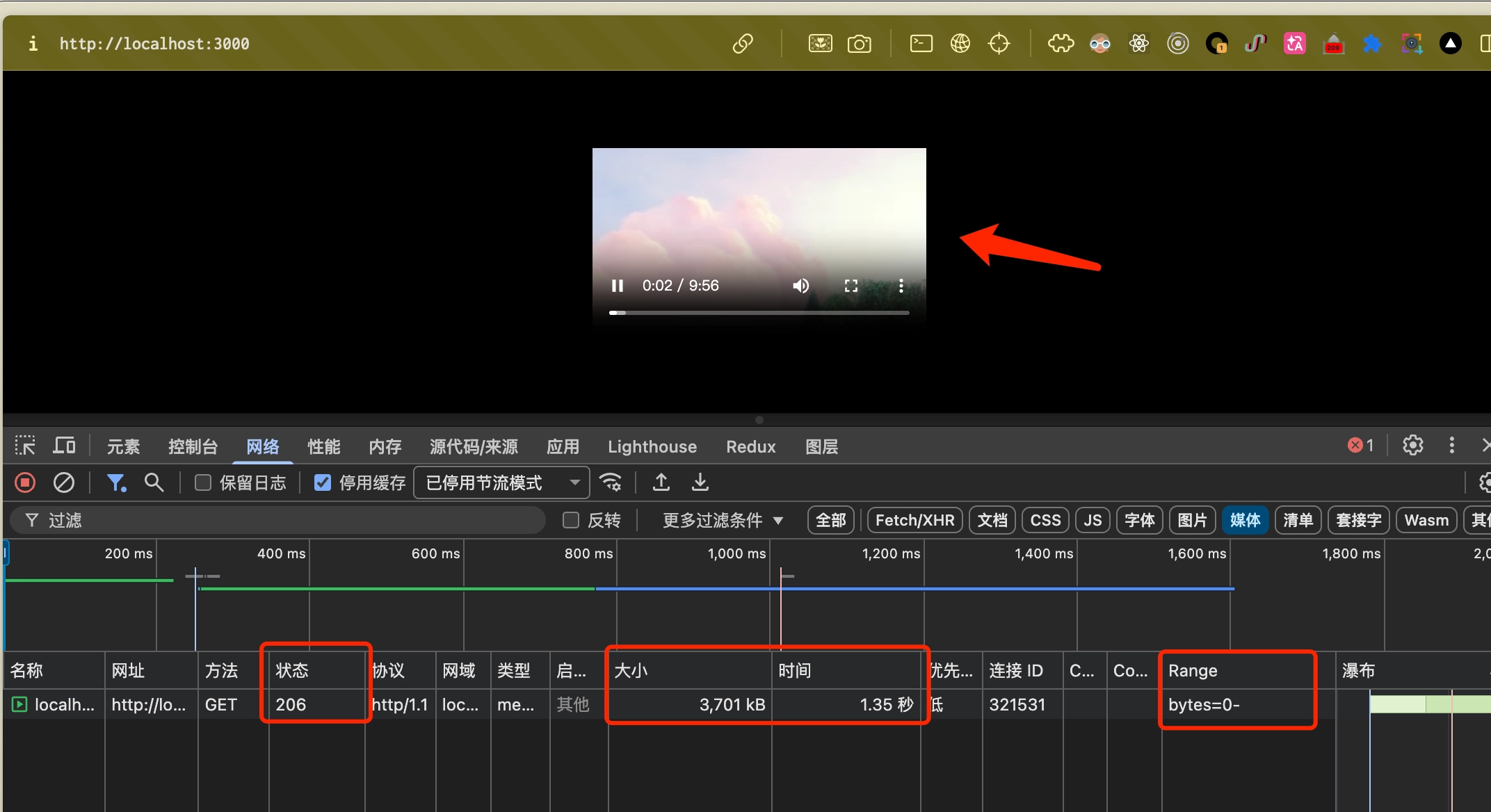Click the video progress bar
This screenshot has height=812, width=1491.
pyautogui.click(x=759, y=313)
